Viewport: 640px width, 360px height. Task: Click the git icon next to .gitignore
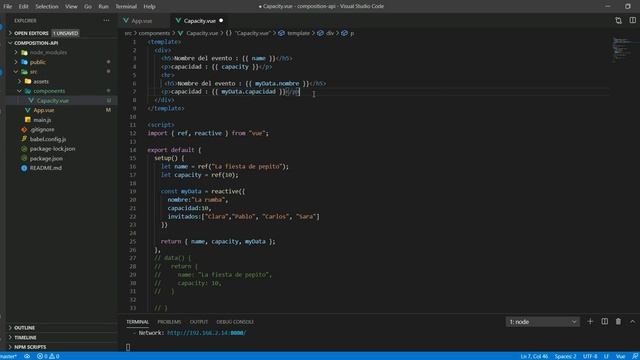coord(24,129)
